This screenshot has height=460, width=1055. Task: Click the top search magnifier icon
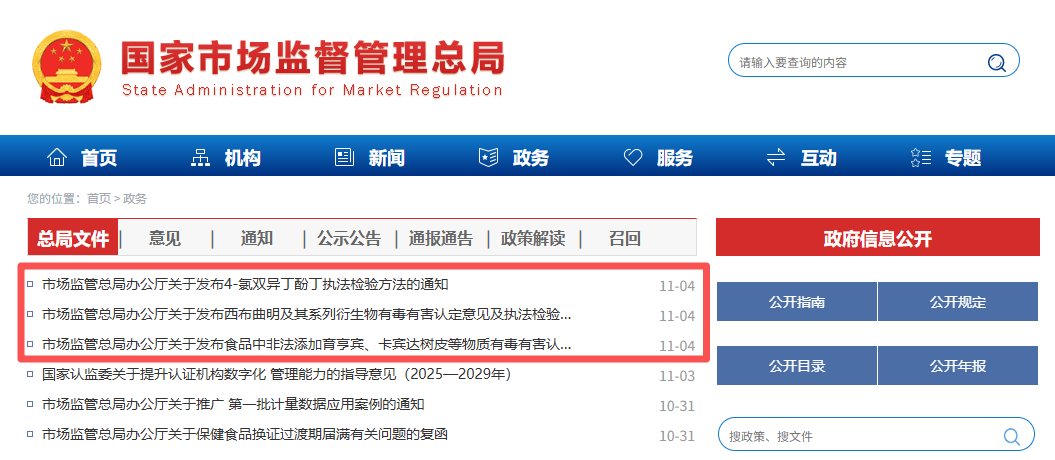pyautogui.click(x=996, y=62)
